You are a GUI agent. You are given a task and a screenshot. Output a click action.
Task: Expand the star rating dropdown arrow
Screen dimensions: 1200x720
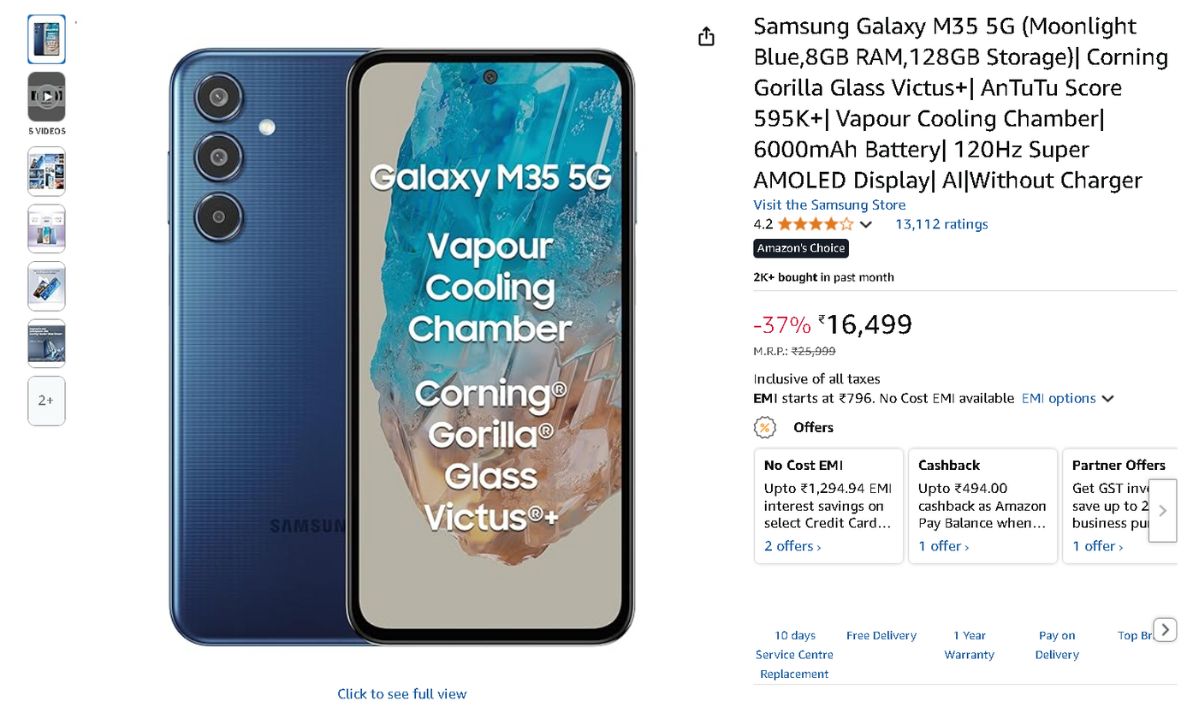866,225
